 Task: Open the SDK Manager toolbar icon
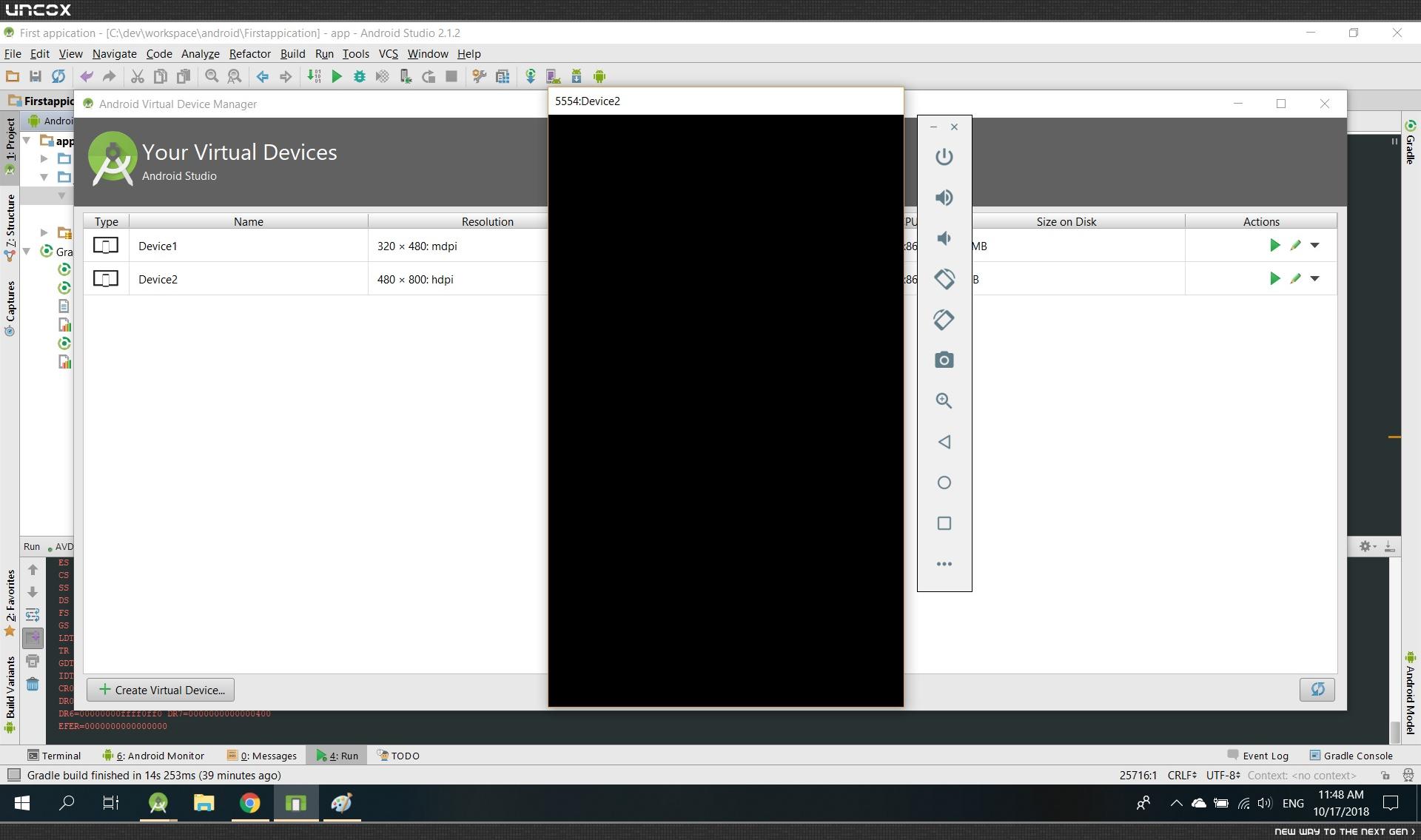point(577,76)
